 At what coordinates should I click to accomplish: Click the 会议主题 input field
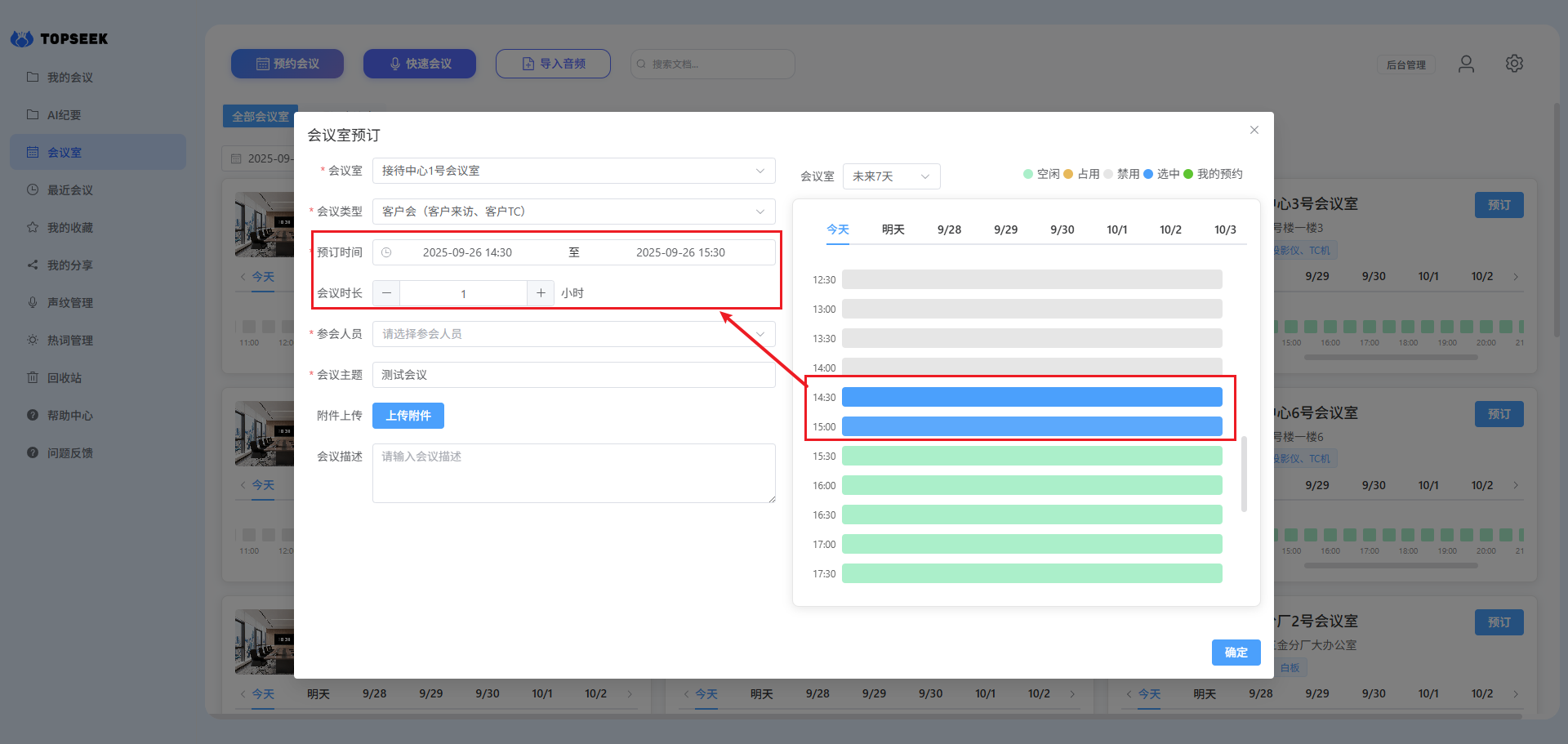tap(573, 375)
